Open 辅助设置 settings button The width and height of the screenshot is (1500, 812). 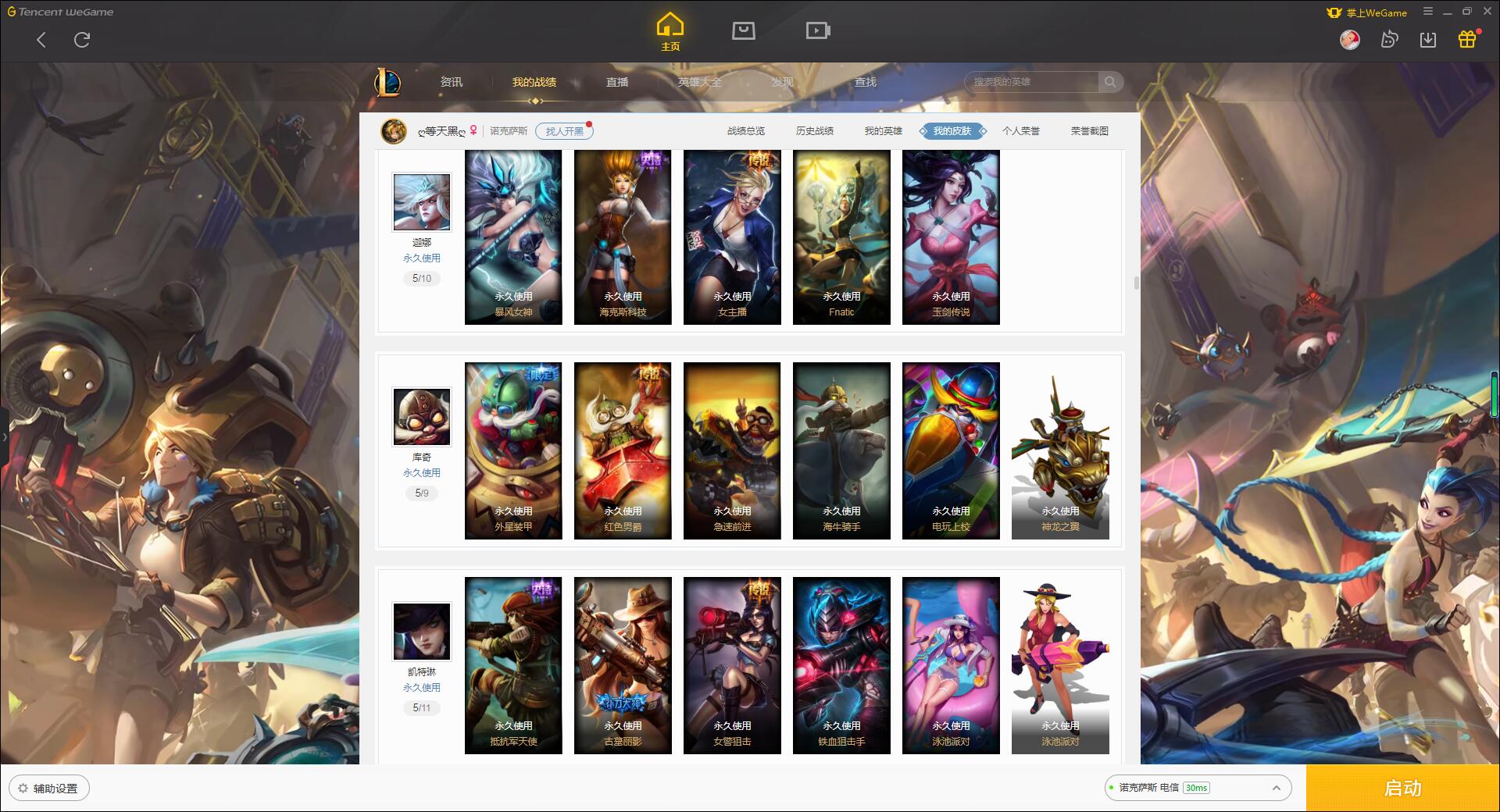[48, 789]
